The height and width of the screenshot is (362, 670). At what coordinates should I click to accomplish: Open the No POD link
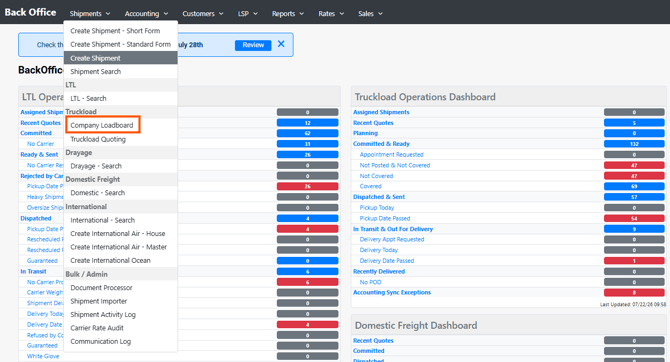pyautogui.click(x=370, y=282)
